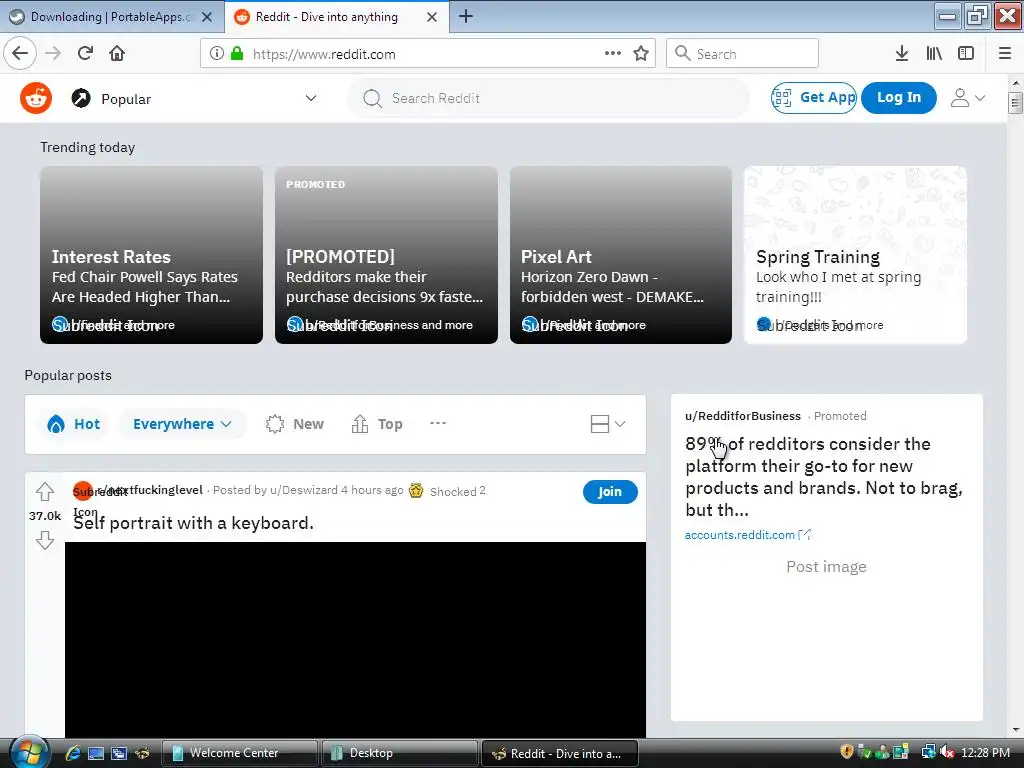Viewport: 1024px width, 768px height.
Task: Open the Desktop taskbar button
Action: tap(399, 753)
